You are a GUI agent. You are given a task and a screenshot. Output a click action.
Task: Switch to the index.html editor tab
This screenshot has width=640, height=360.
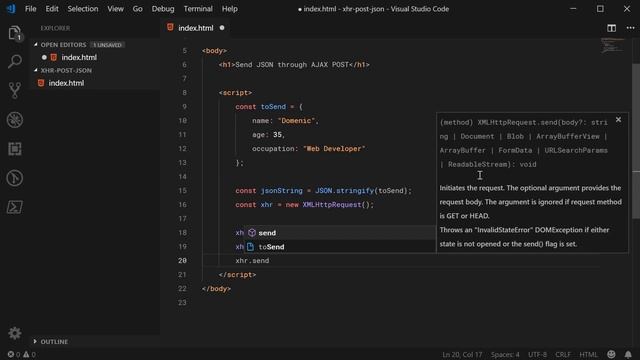click(196, 28)
